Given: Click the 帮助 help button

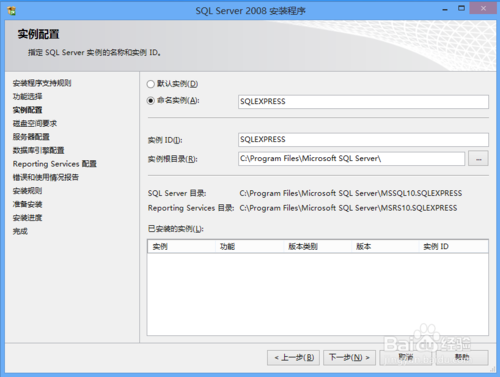Looking at the screenshot, I should pyautogui.click(x=462, y=358).
